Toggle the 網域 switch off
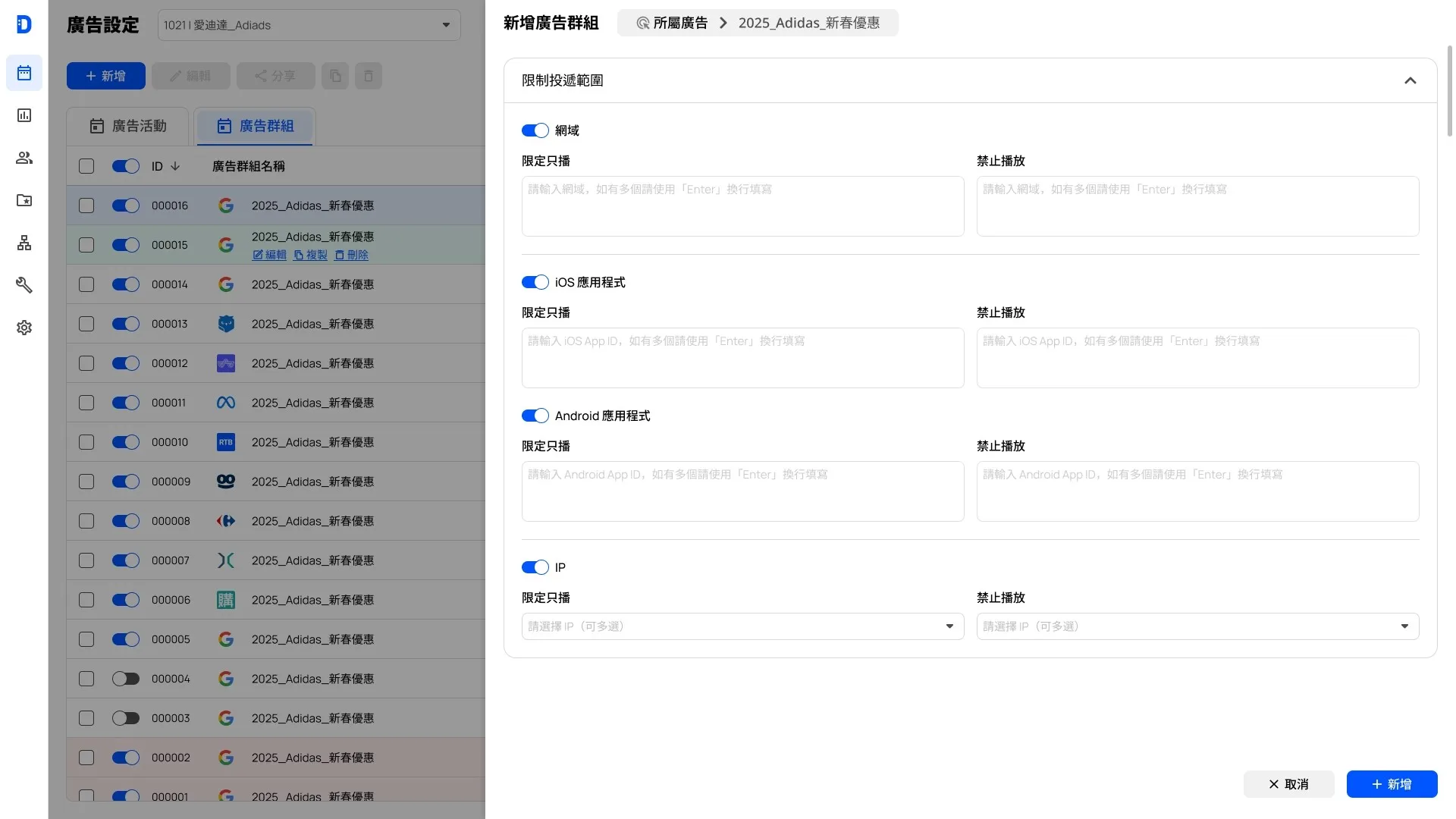Image resolution: width=1456 pixels, height=819 pixels. (x=535, y=130)
